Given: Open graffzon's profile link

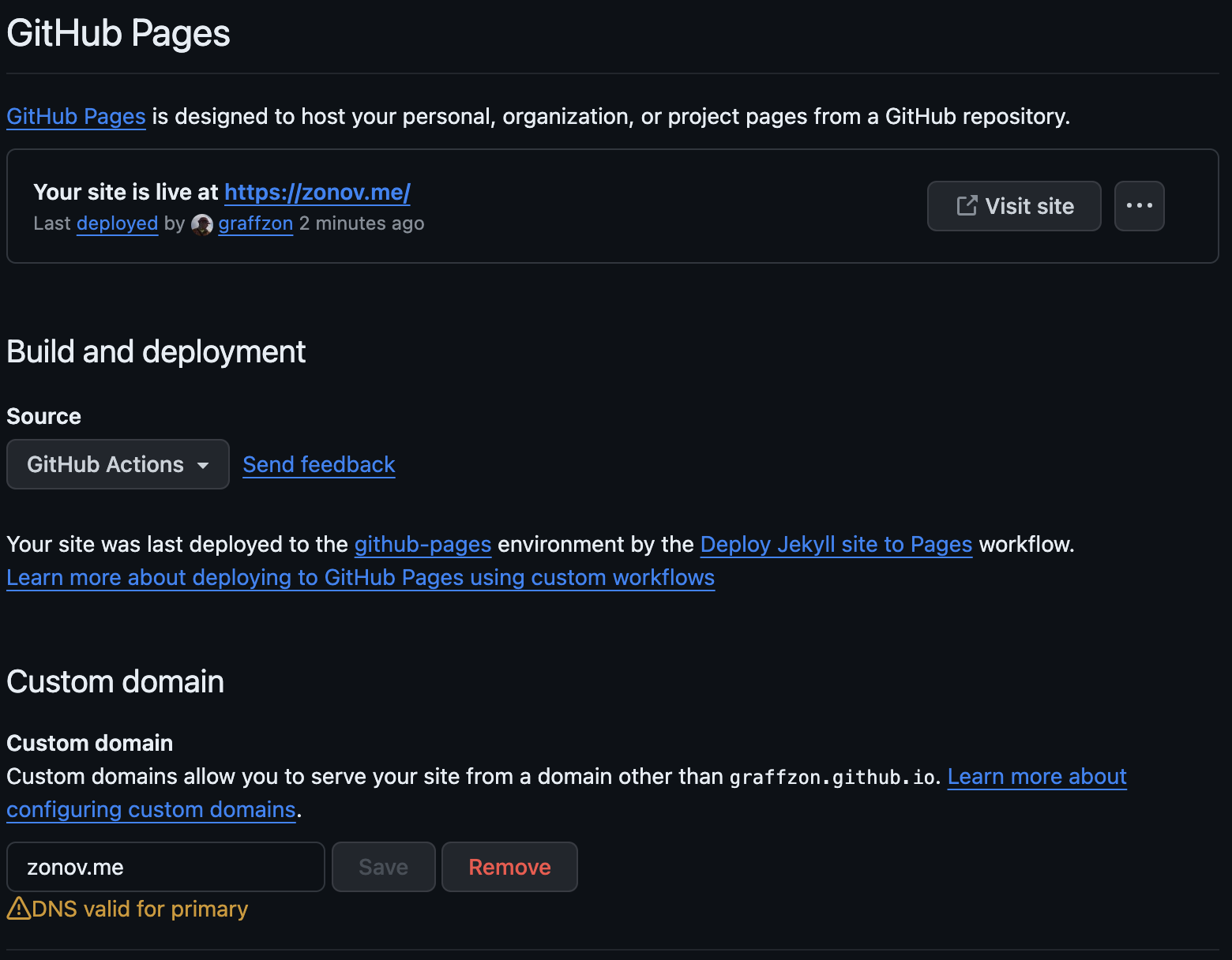Looking at the screenshot, I should [x=255, y=224].
